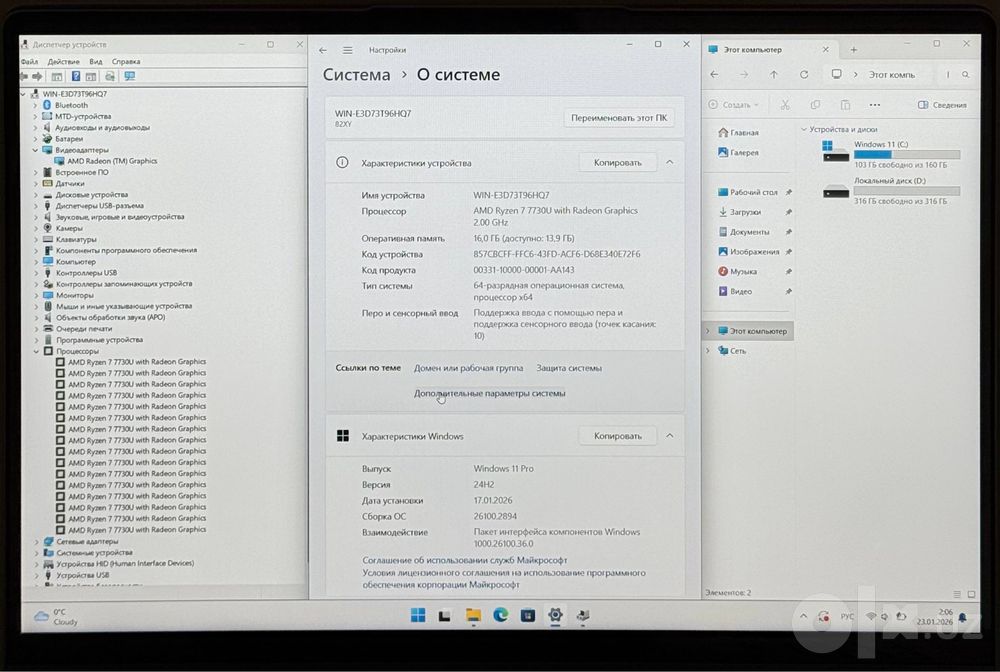This screenshot has height=672, width=1000.
Task: Open Файл menu in Device Manager
Action: [29, 62]
